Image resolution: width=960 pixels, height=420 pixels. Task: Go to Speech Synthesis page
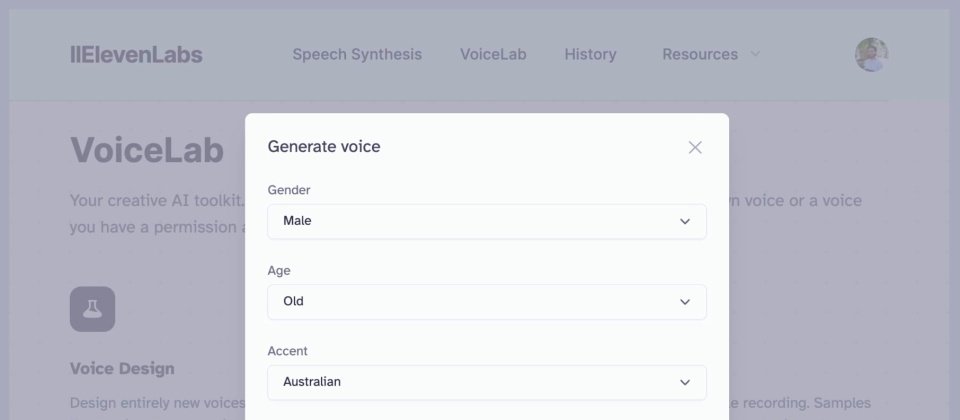[357, 55]
